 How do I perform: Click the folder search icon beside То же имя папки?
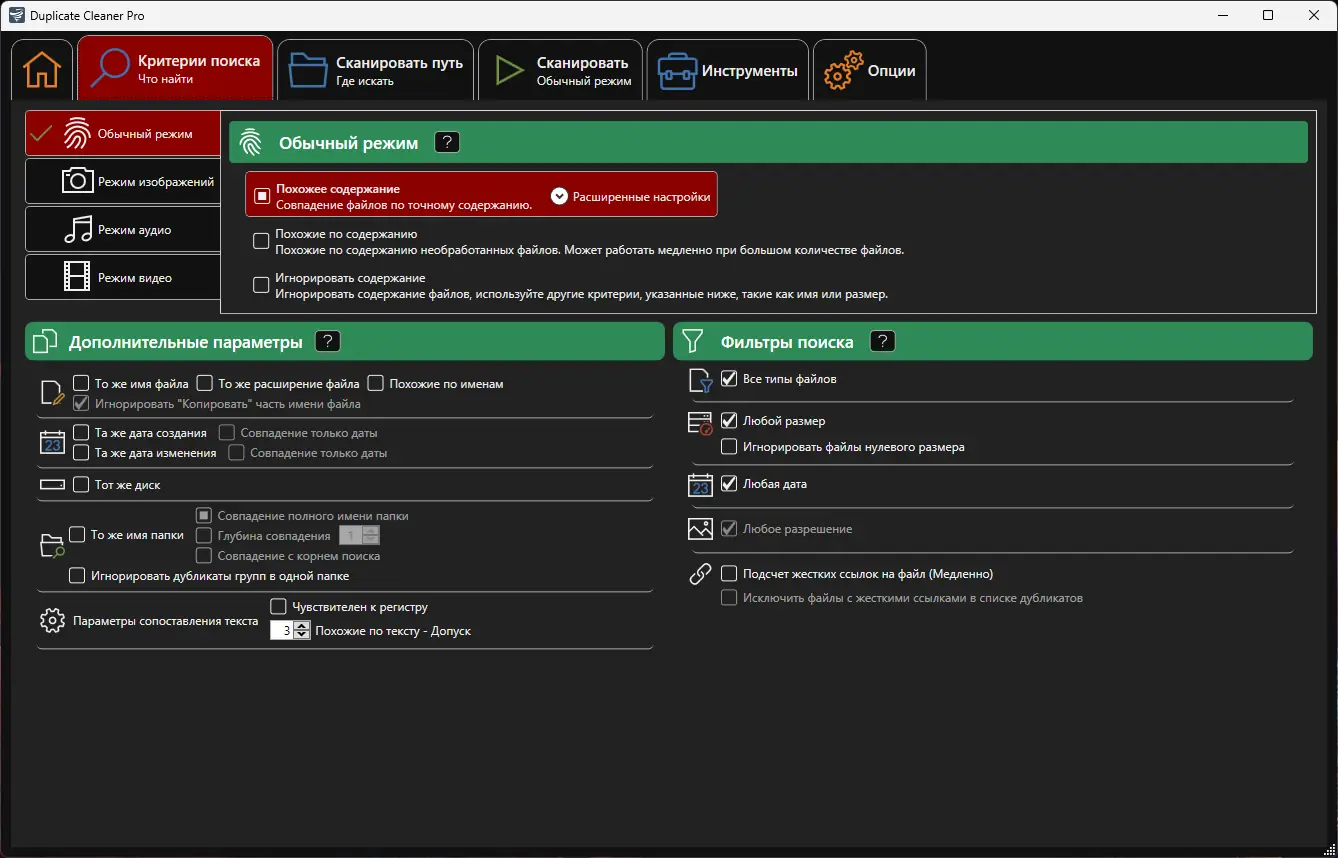(x=52, y=545)
